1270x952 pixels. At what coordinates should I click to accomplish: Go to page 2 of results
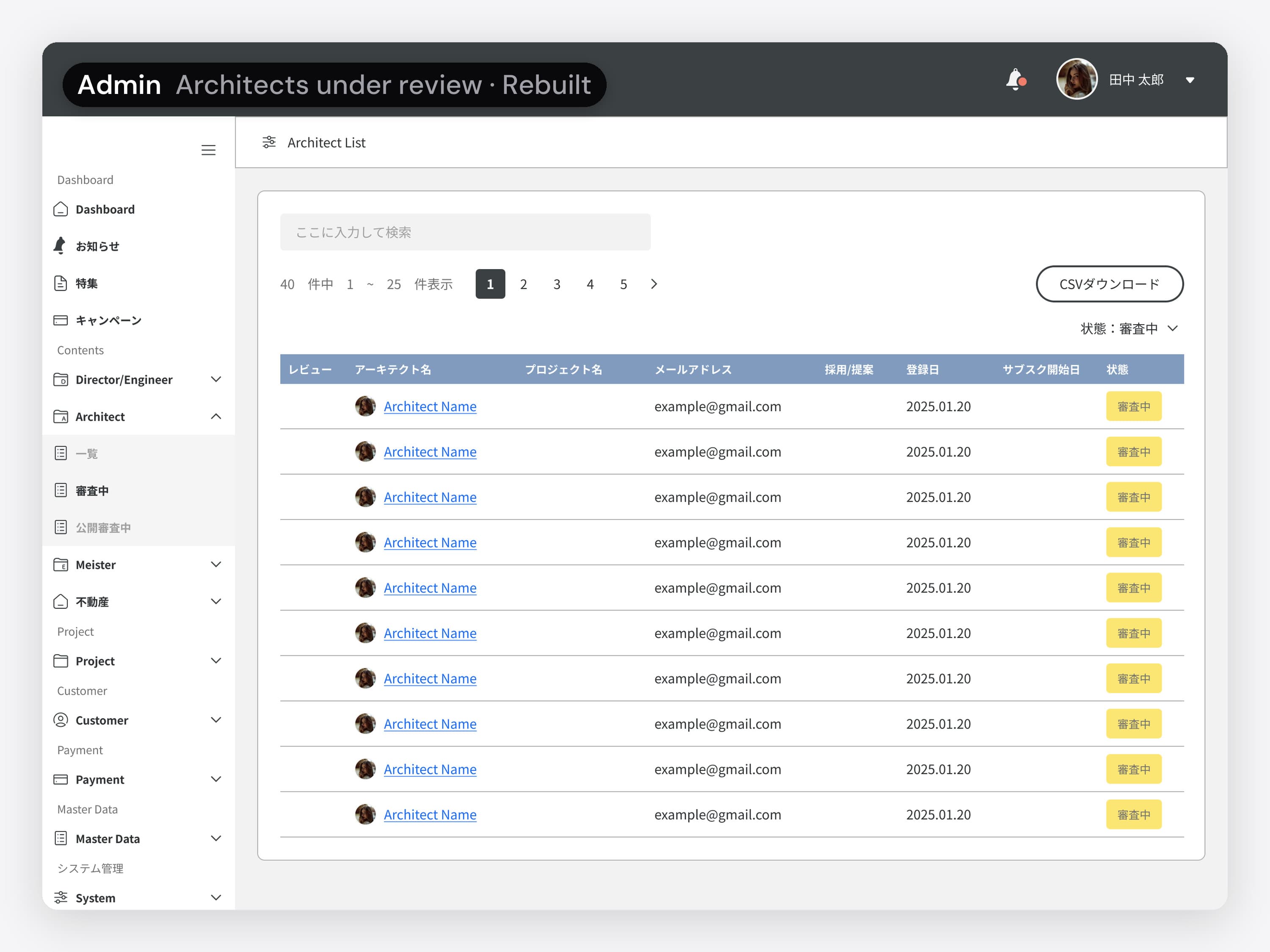[x=524, y=284]
